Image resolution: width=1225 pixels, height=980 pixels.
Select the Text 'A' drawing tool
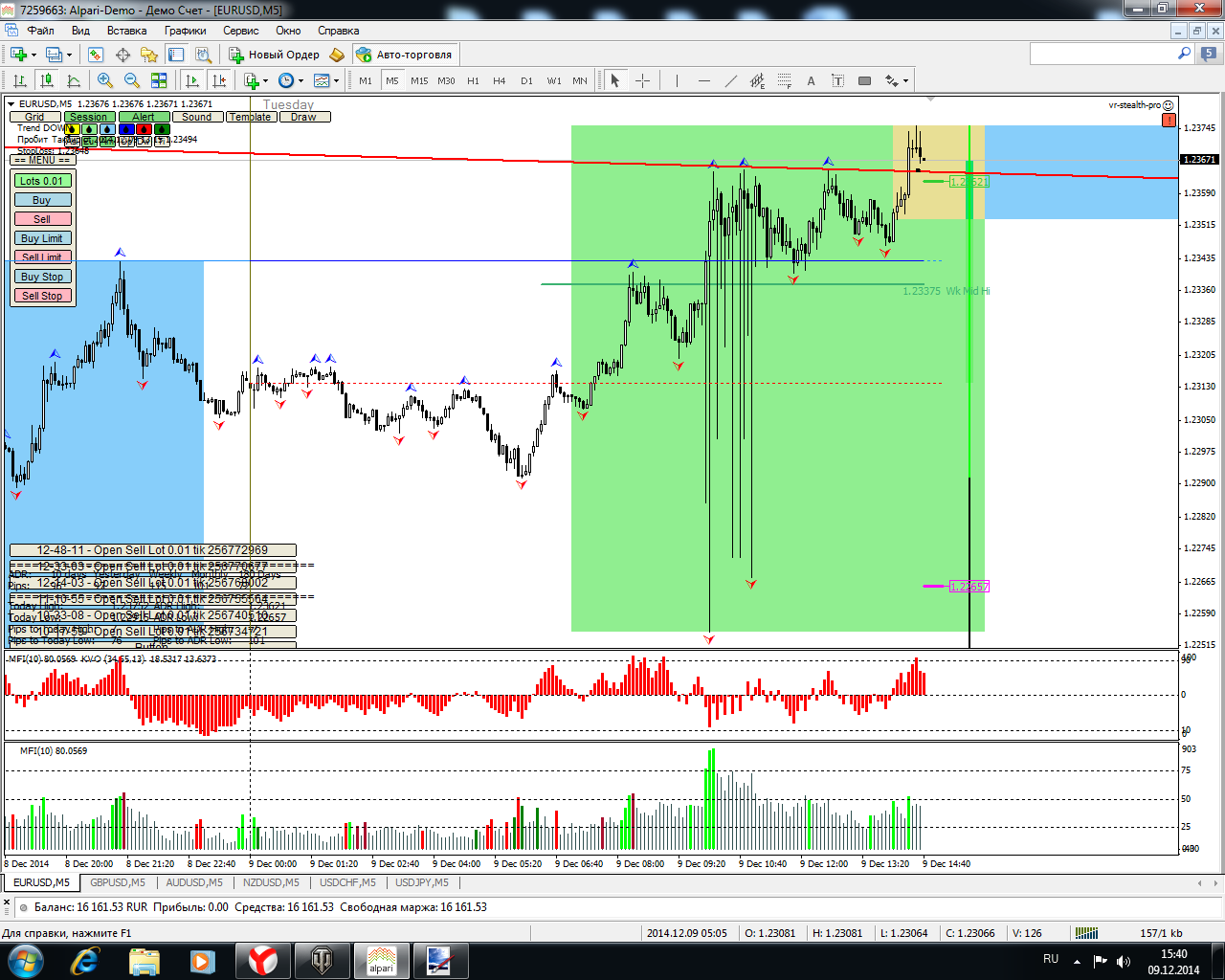811,80
